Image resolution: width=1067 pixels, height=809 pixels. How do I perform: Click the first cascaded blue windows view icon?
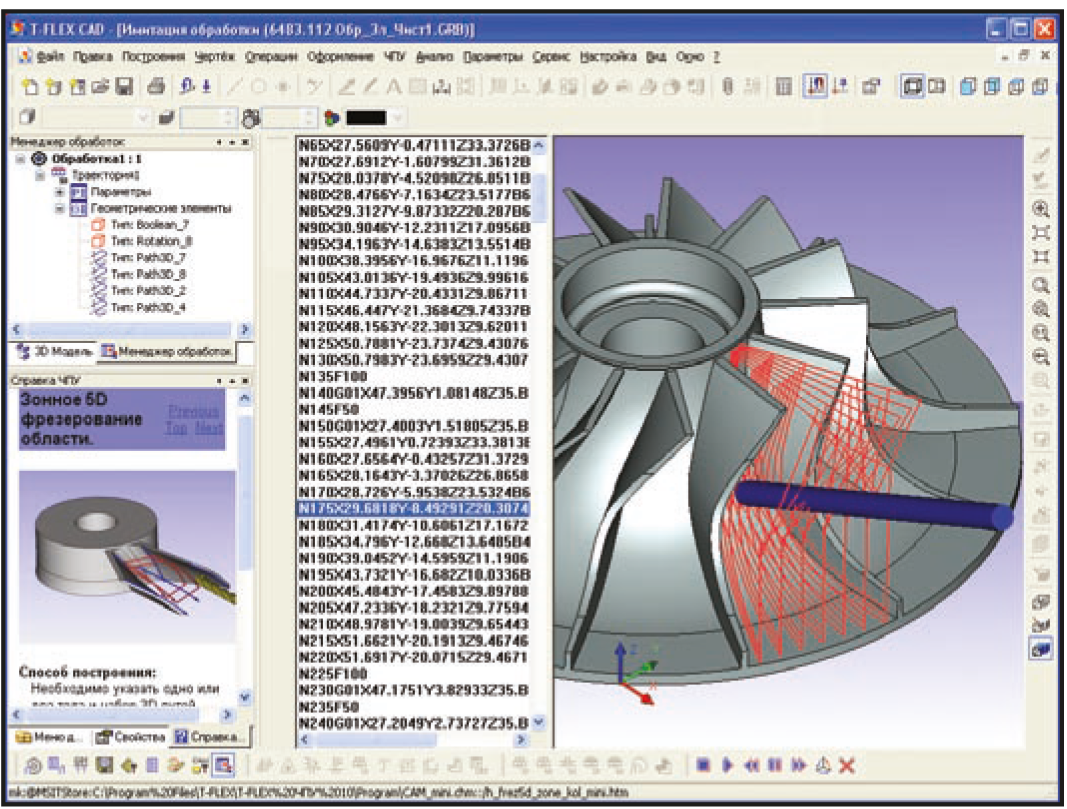coord(968,86)
